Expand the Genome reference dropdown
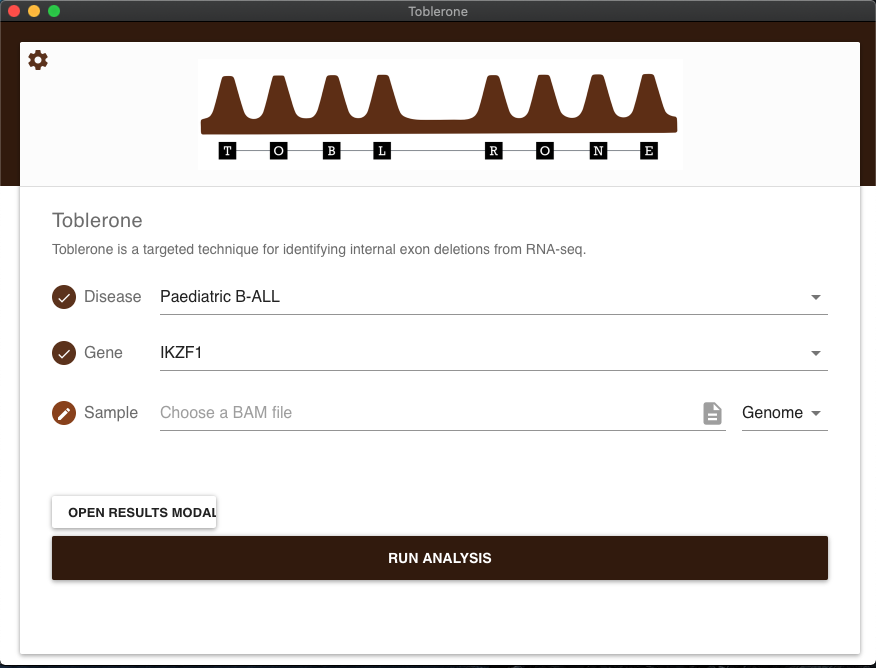The image size is (876, 668). click(784, 413)
